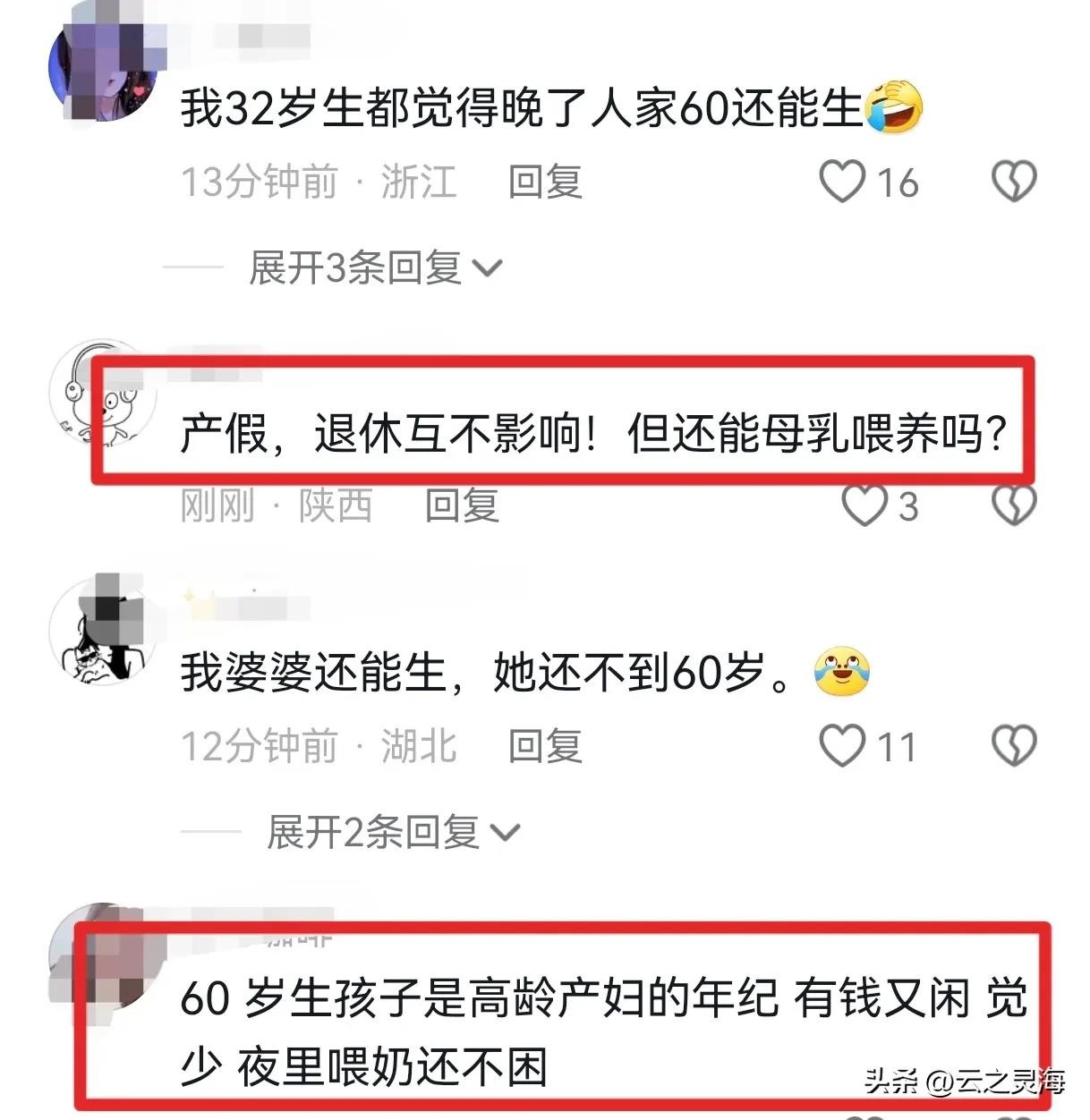
Task: Open the cartoon headphone avatar profile
Action: point(101,394)
